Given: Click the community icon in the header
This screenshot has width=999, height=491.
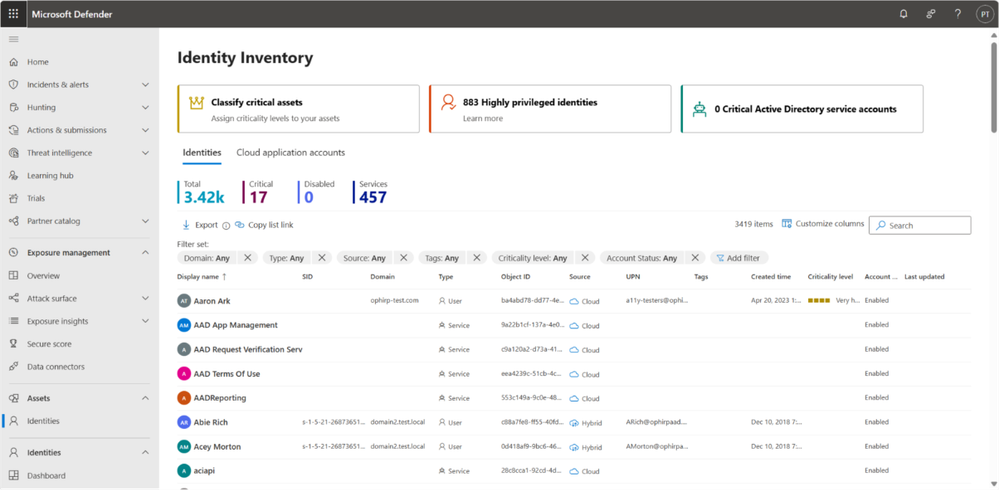Looking at the screenshot, I should pyautogui.click(x=930, y=14).
